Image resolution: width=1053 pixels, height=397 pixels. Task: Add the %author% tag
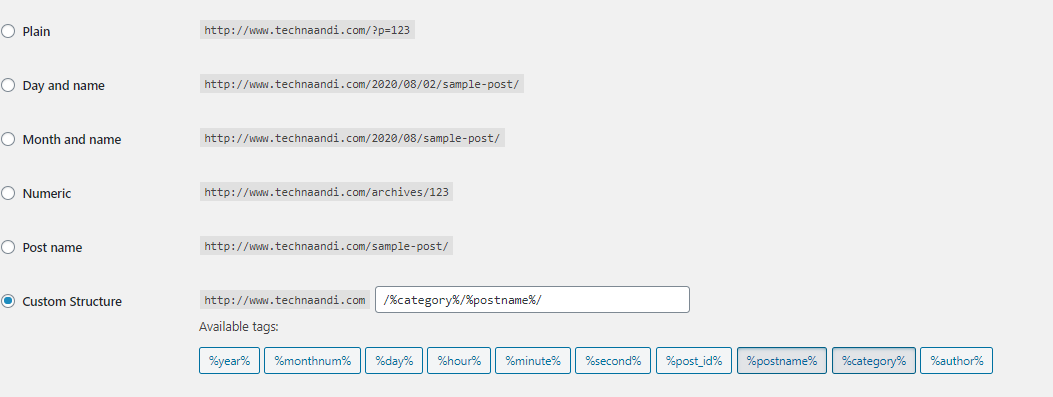tap(956, 361)
